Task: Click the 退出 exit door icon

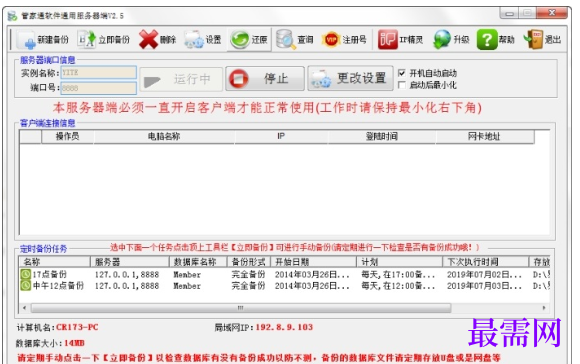Action: pyautogui.click(x=533, y=40)
